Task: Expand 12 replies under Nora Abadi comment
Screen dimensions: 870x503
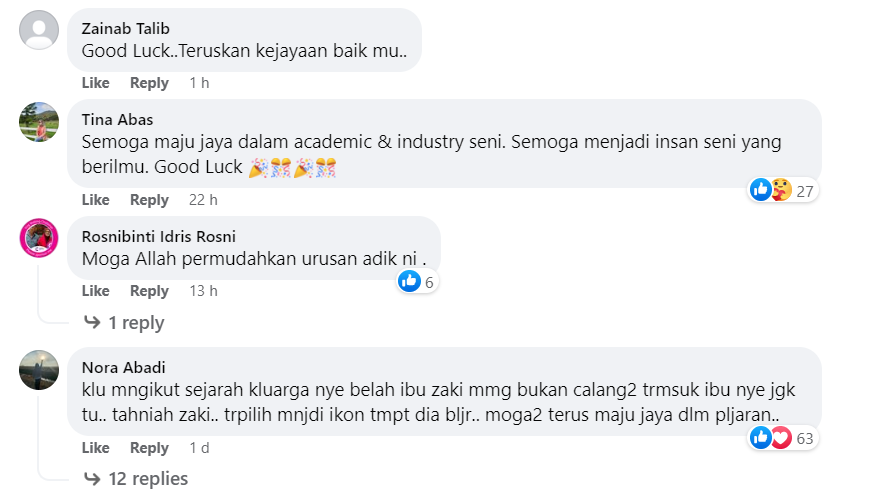Action: pyautogui.click(x=148, y=478)
